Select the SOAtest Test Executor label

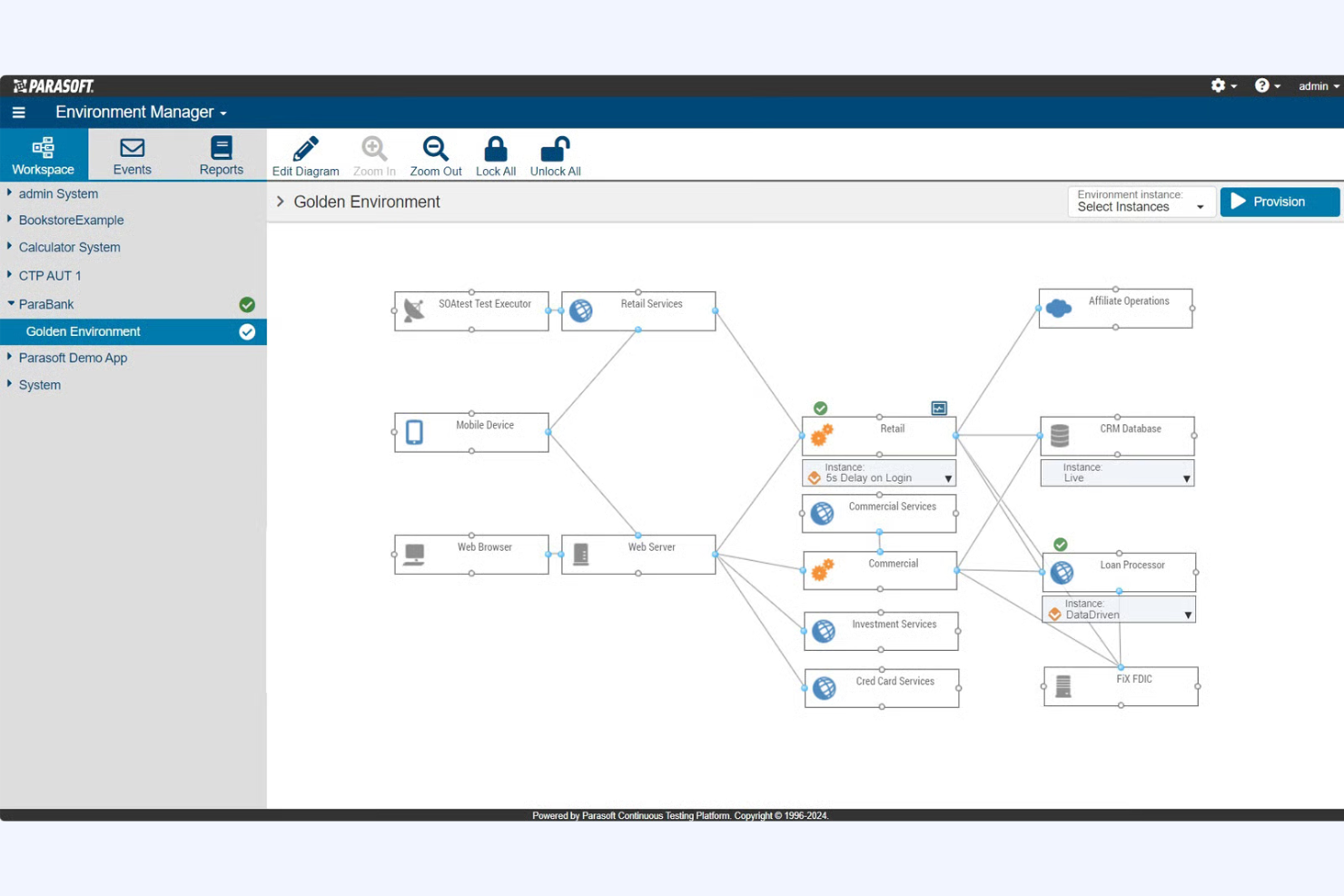point(484,304)
